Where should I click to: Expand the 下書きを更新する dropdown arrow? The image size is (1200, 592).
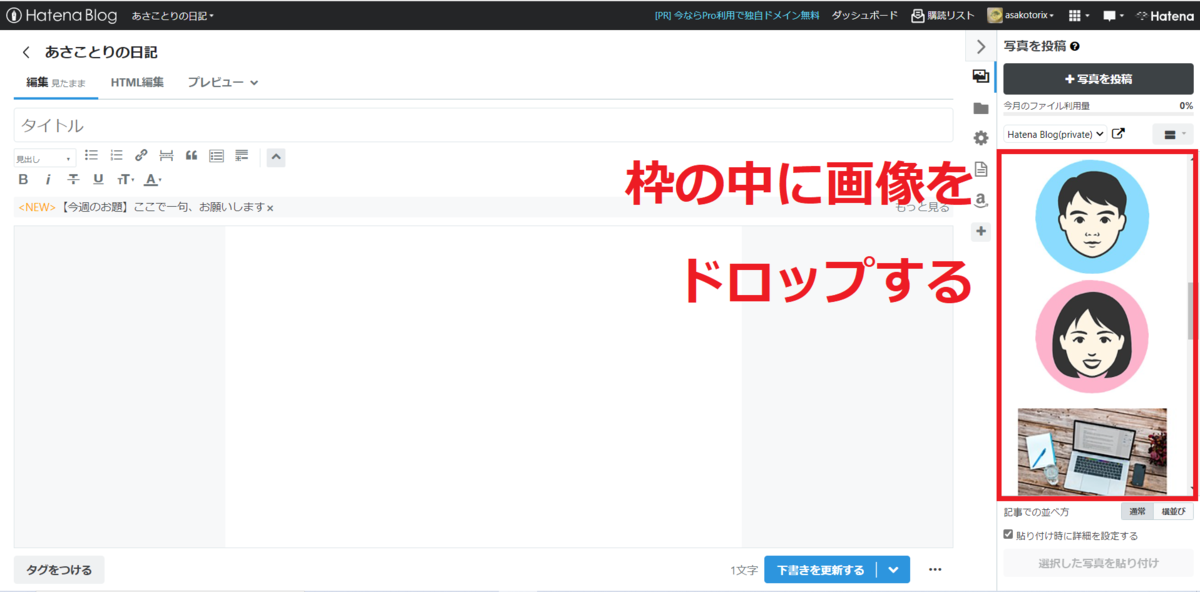click(x=893, y=569)
